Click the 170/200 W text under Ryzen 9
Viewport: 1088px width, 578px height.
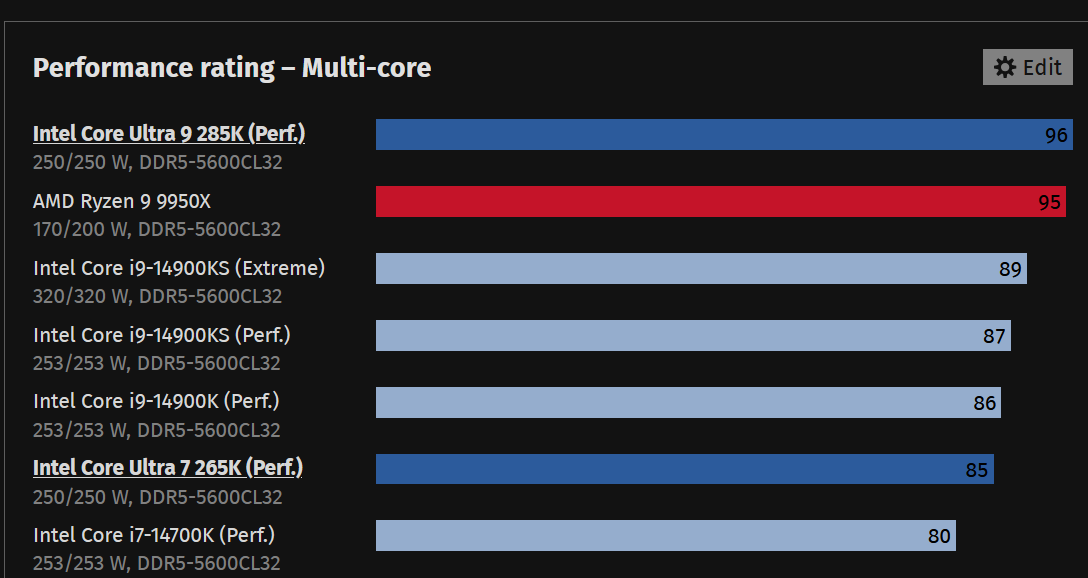click(157, 229)
